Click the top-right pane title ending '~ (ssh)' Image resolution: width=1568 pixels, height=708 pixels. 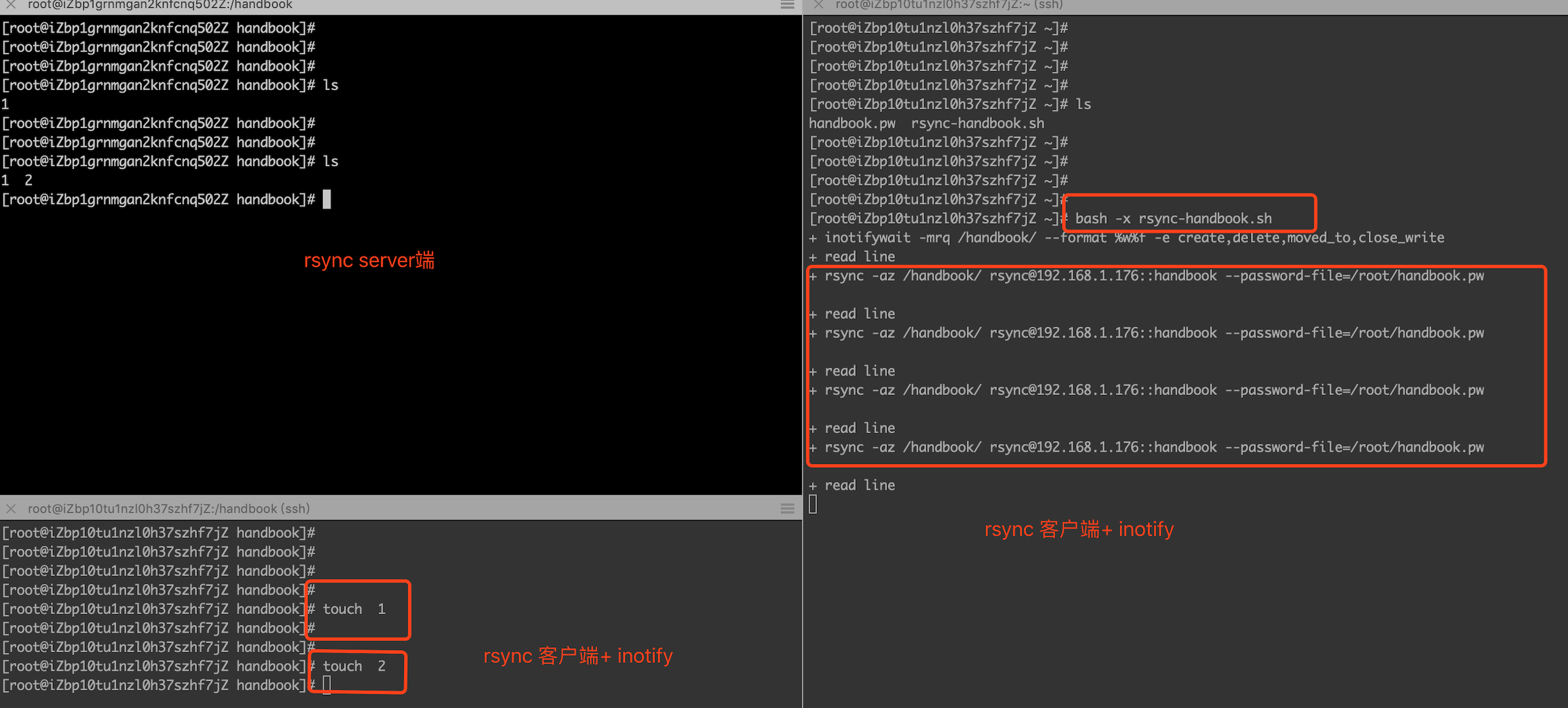coord(949,5)
